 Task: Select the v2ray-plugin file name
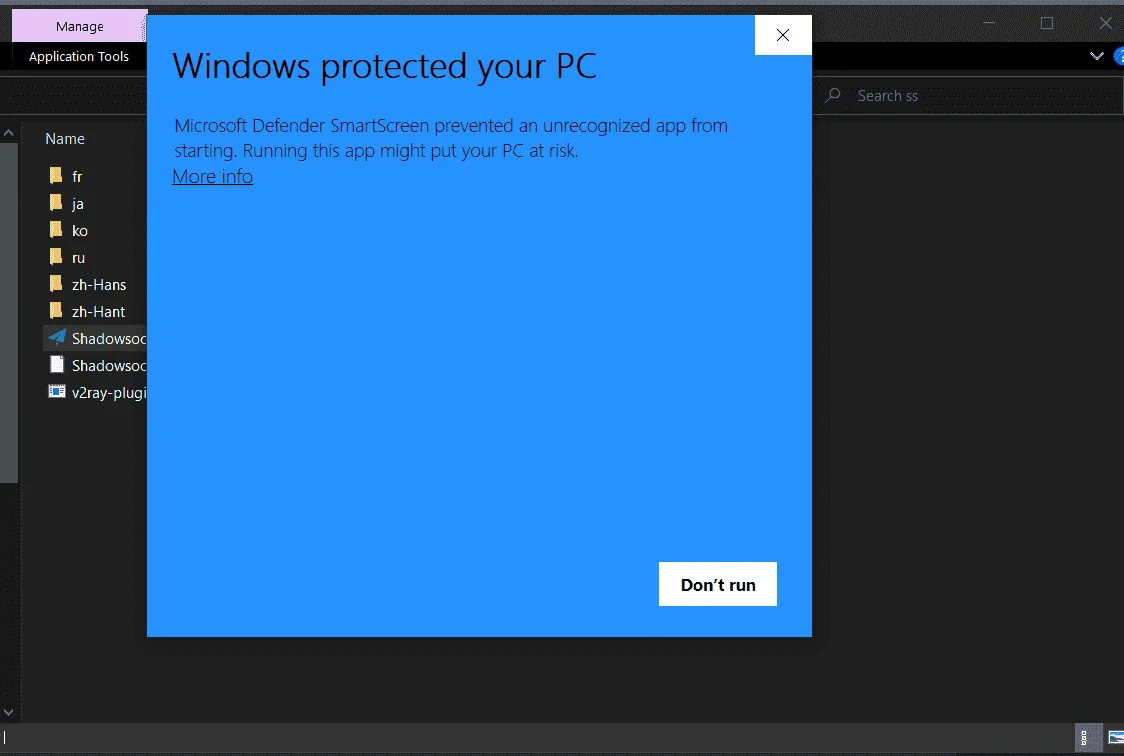click(x=109, y=393)
